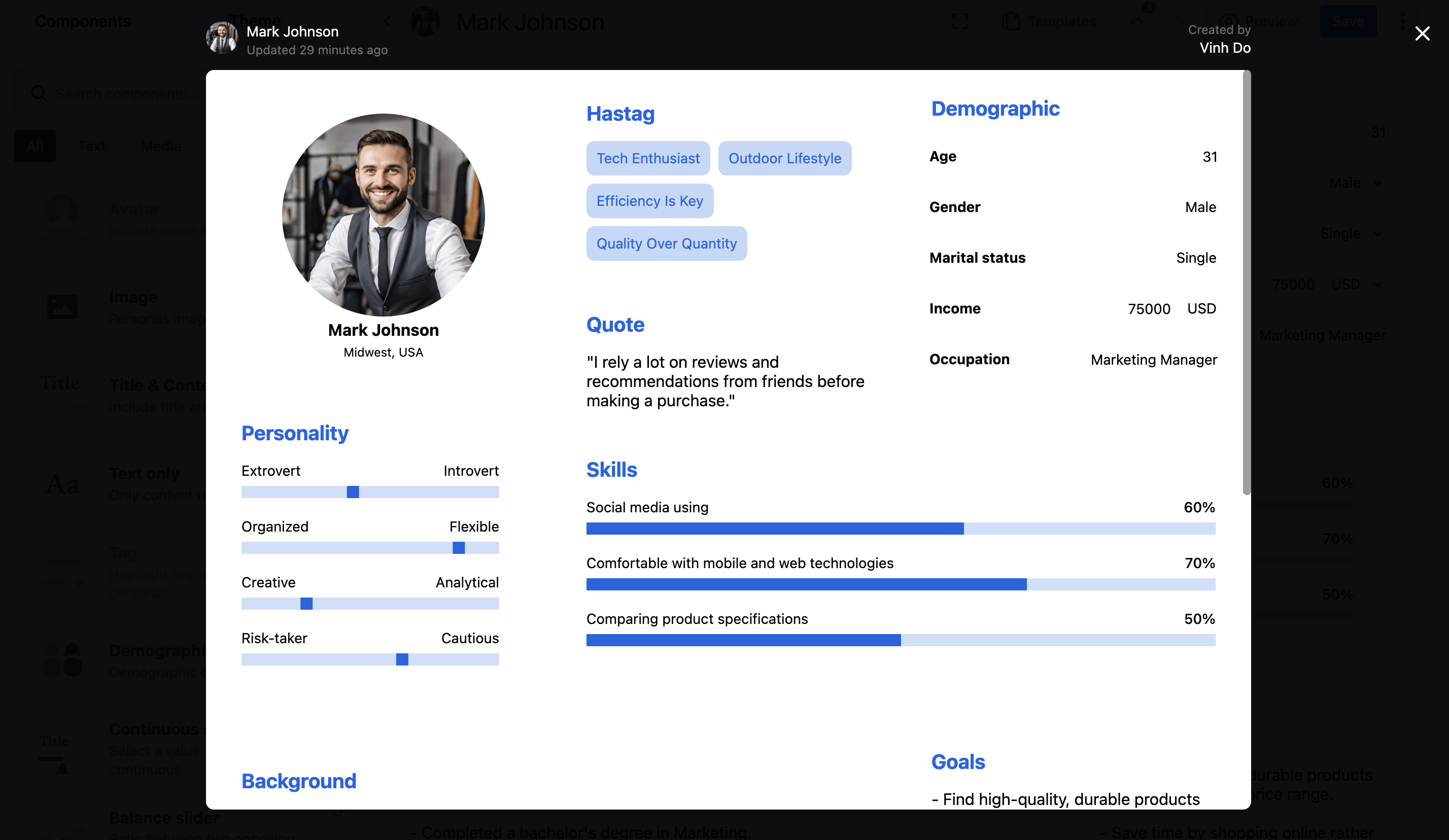Click the back chevron beside the persona title
Image resolution: width=1449 pixels, height=840 pixels.
click(388, 22)
